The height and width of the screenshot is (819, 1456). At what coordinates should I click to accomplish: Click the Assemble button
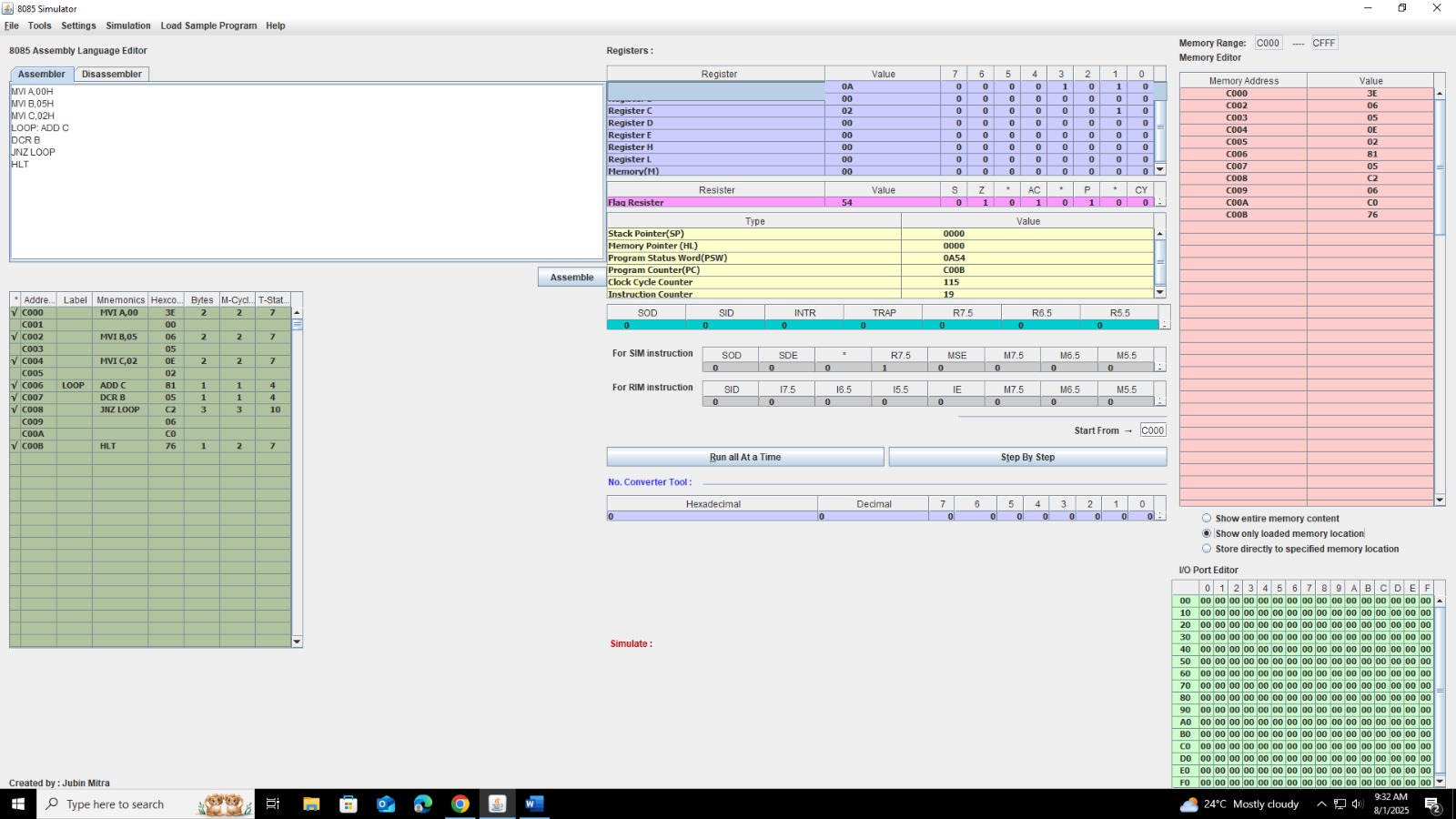tap(571, 278)
